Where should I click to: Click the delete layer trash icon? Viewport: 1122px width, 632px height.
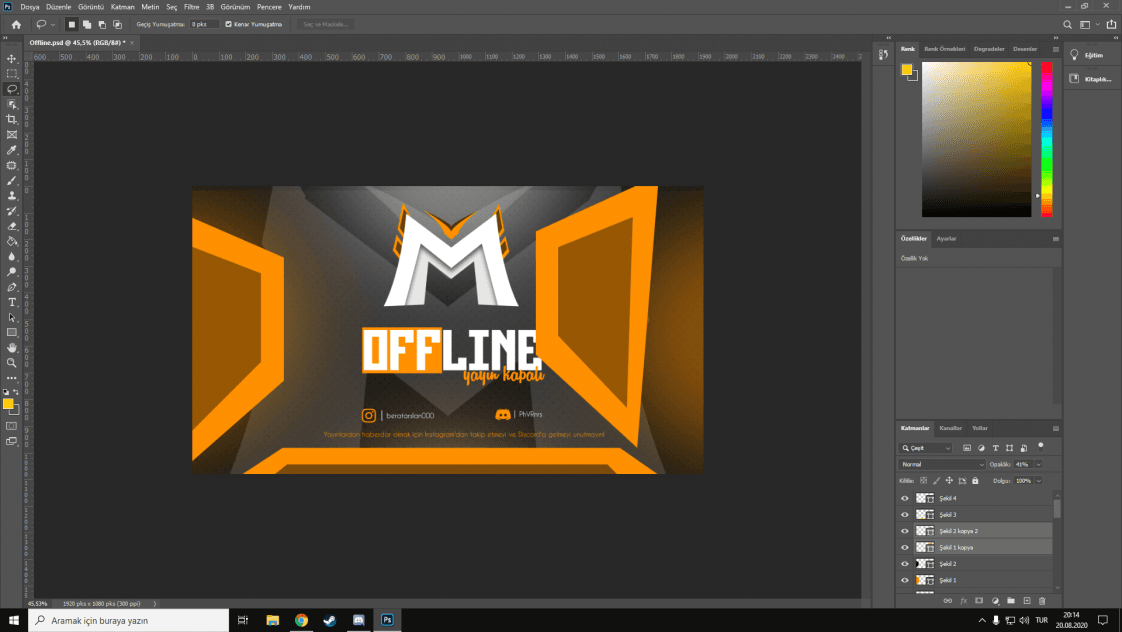click(x=1042, y=601)
